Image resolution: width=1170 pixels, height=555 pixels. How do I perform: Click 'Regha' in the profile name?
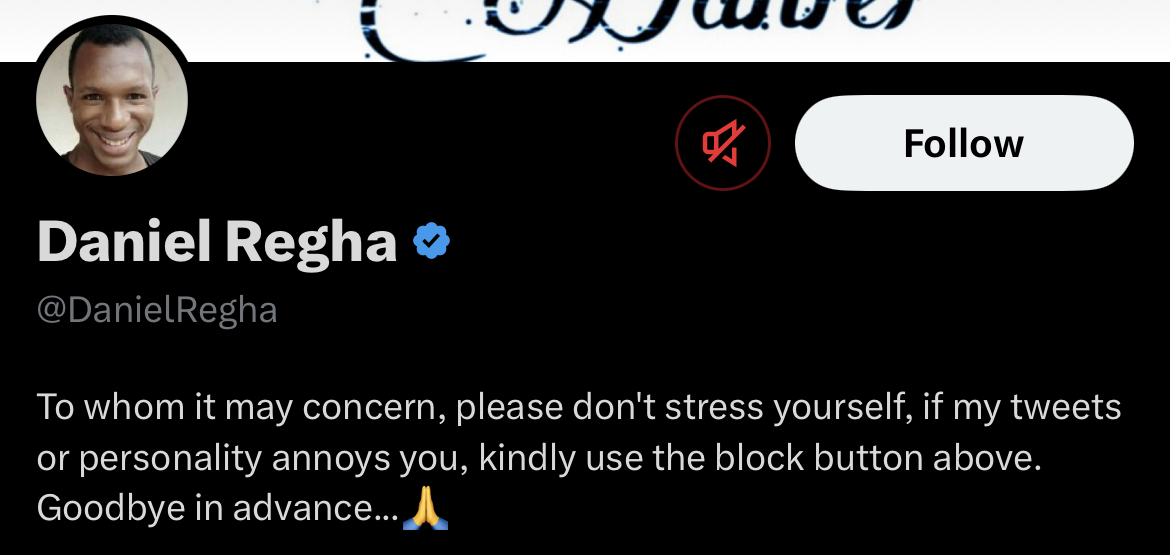311,242
